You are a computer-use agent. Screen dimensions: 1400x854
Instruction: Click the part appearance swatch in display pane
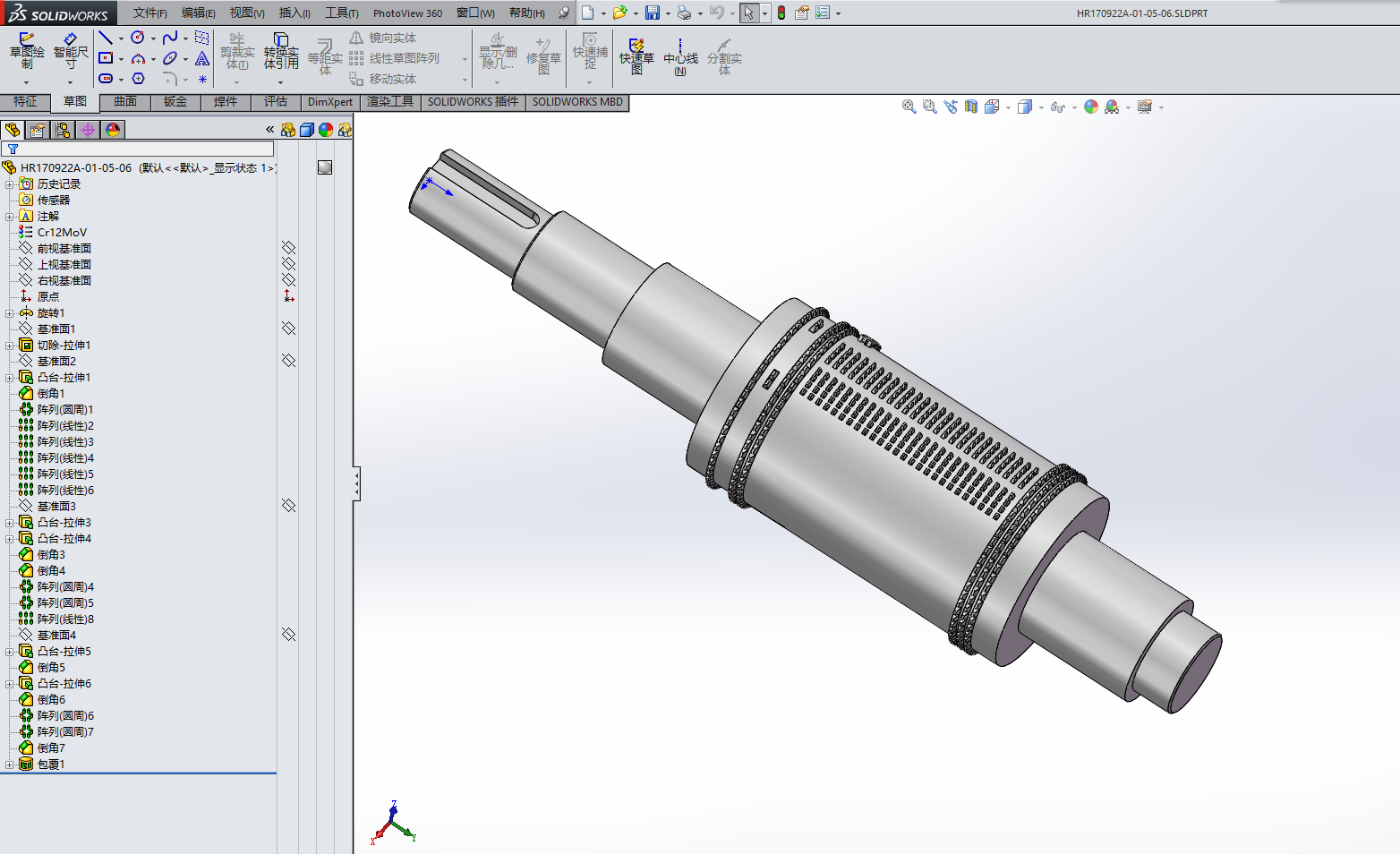click(x=325, y=167)
